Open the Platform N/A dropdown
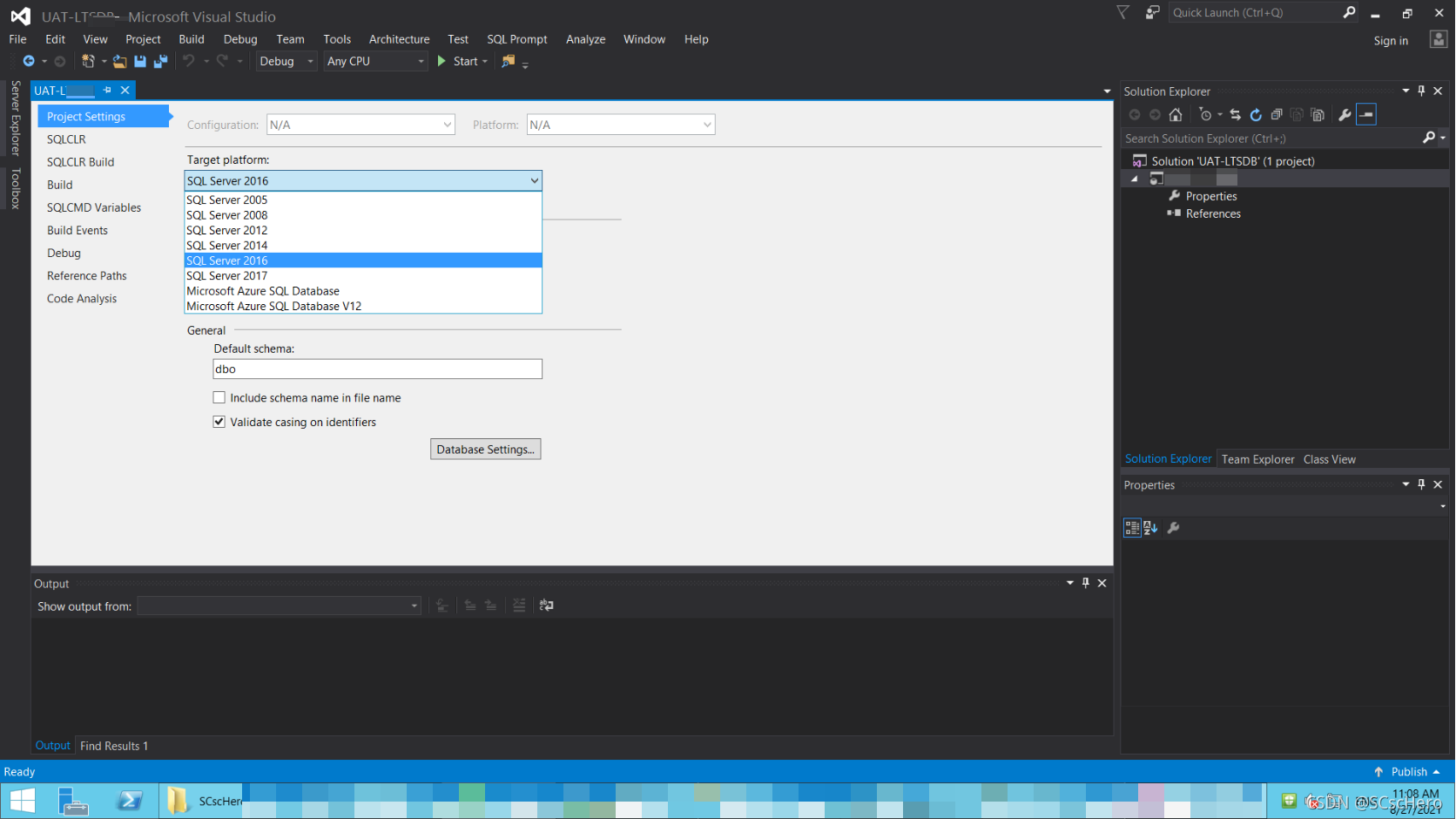The height and width of the screenshot is (819, 1456). pyautogui.click(x=621, y=125)
